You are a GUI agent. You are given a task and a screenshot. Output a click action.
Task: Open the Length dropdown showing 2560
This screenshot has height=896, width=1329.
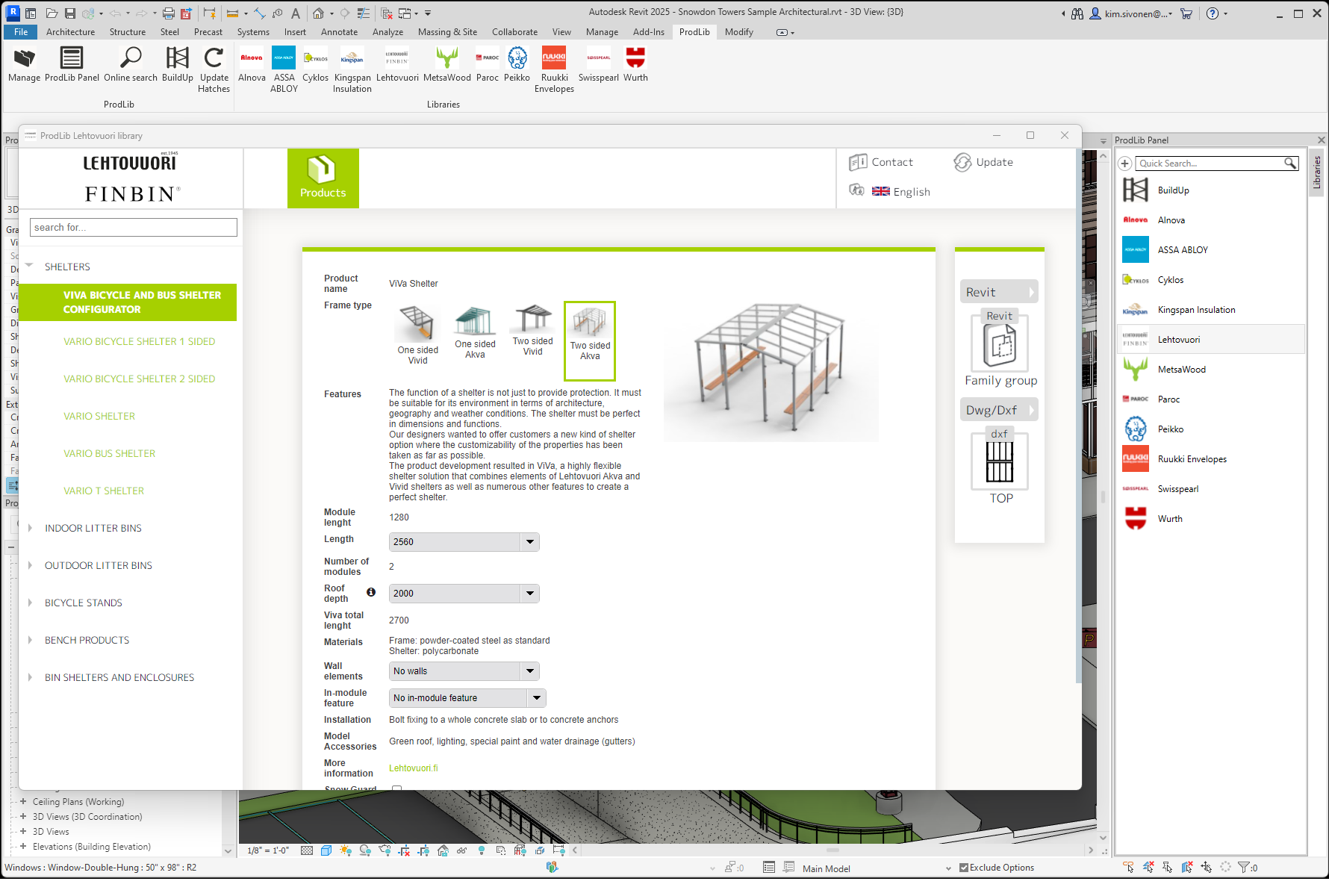(464, 542)
